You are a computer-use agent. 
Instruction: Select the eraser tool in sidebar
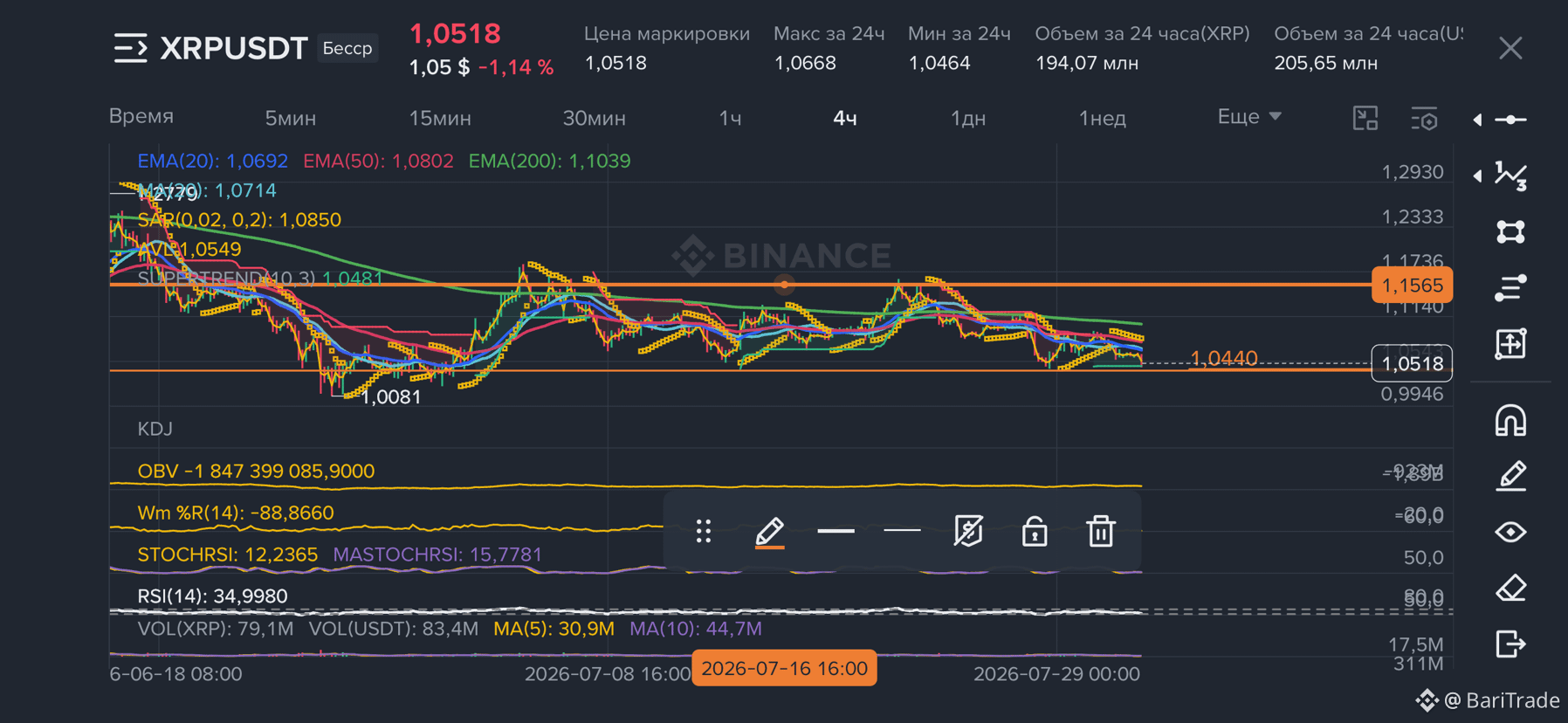[x=1510, y=588]
